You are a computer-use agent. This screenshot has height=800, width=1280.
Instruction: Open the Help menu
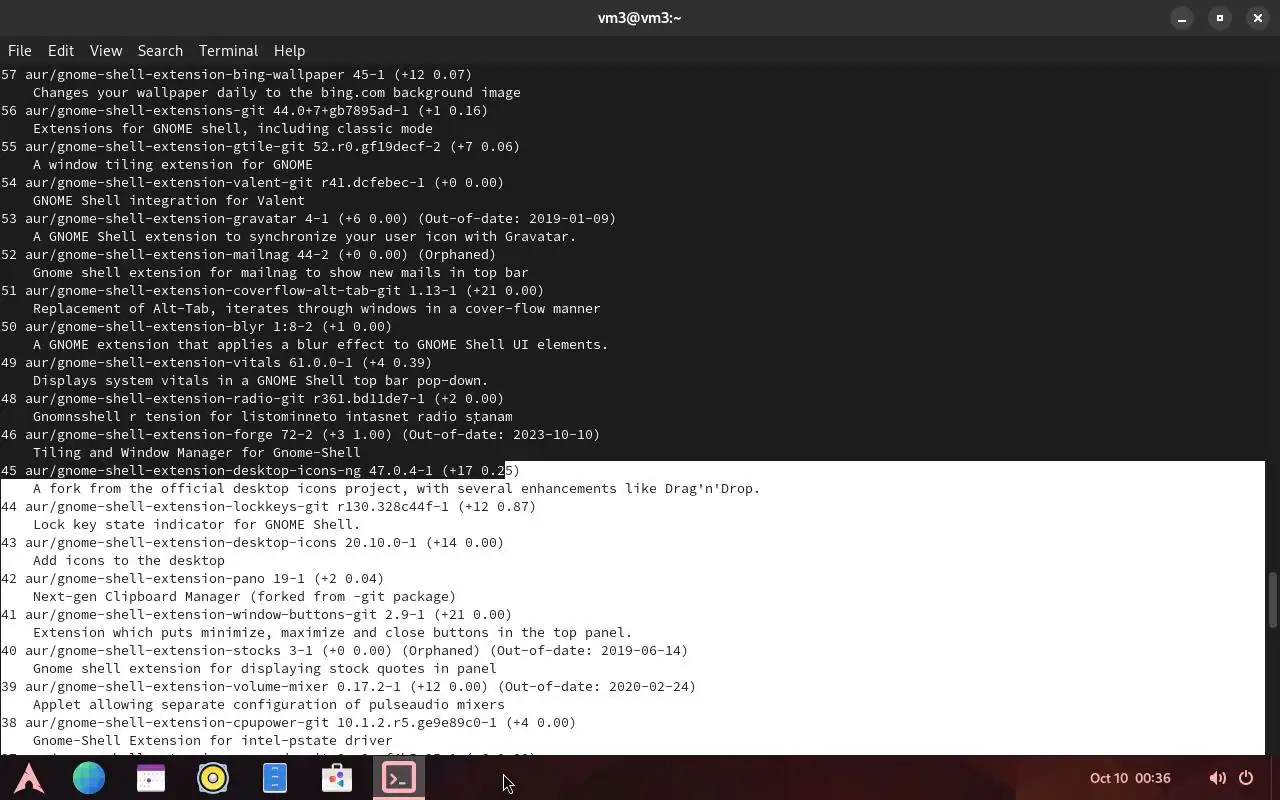(x=289, y=51)
